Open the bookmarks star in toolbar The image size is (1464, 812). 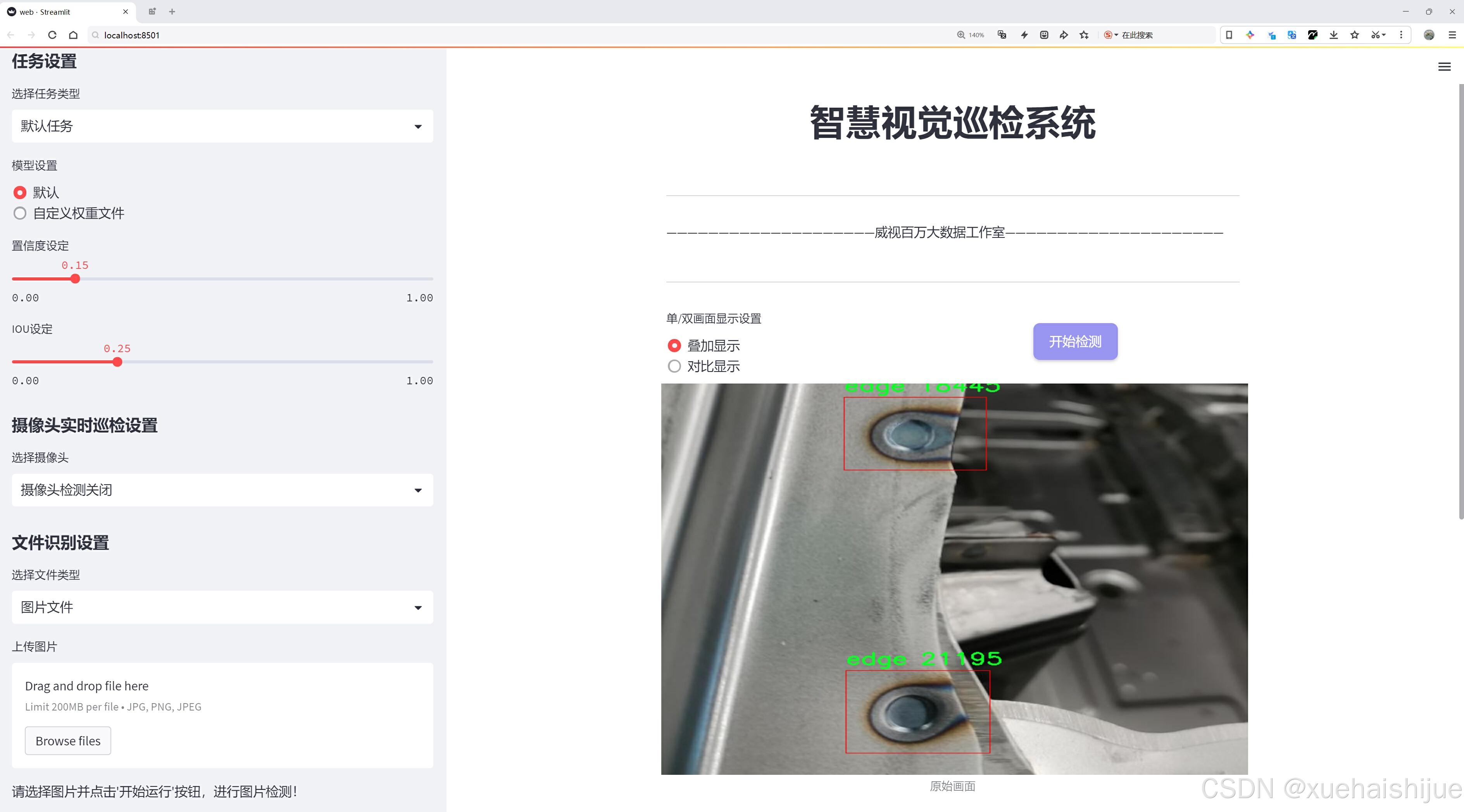[x=1354, y=35]
